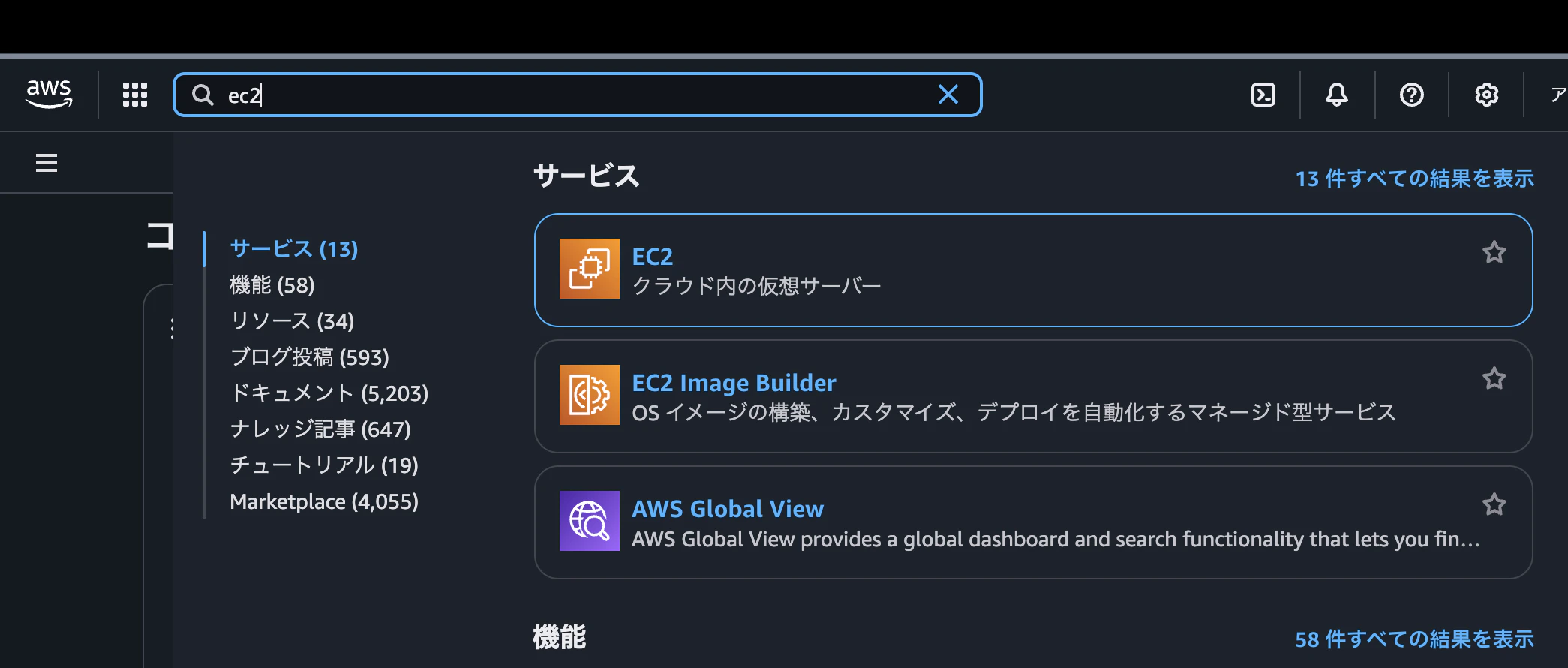Toggle the hamburger navigation menu

tap(47, 163)
